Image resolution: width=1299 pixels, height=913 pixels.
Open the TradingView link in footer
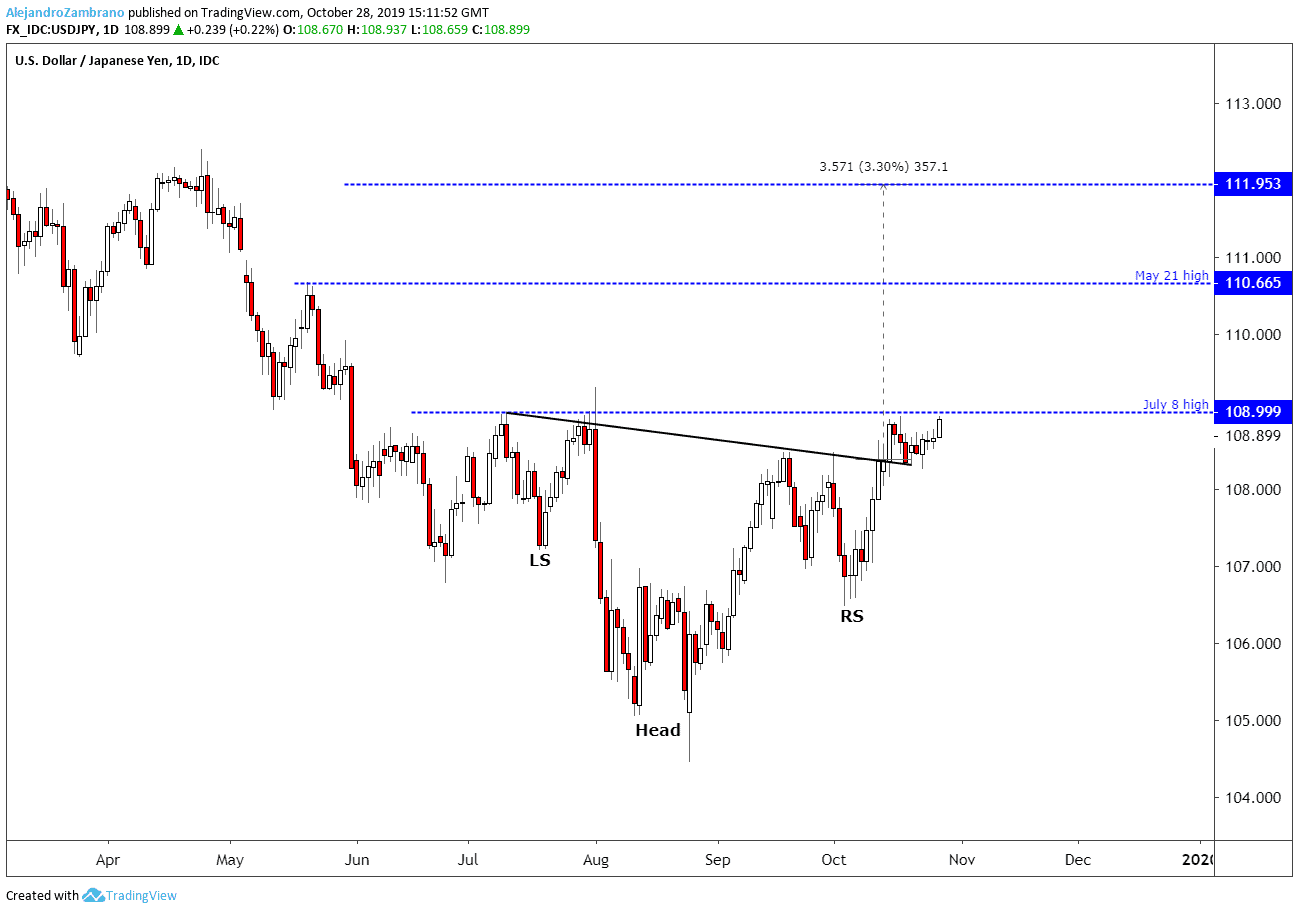[141, 896]
